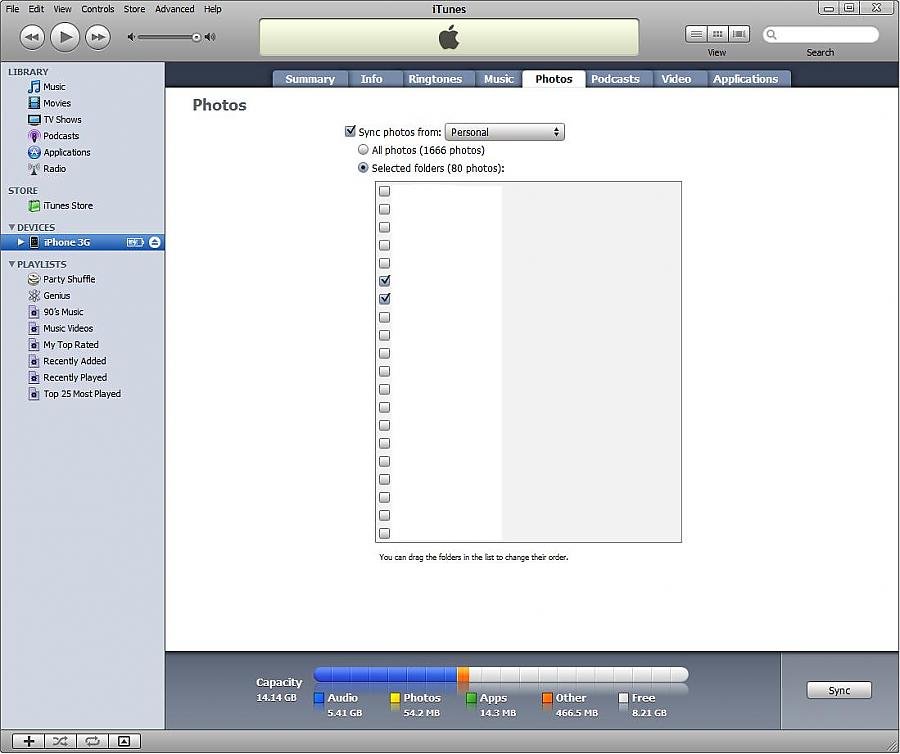Screen dimensions: 900x754
Task: Check the last folder checkbox in list
Action: [x=385, y=533]
